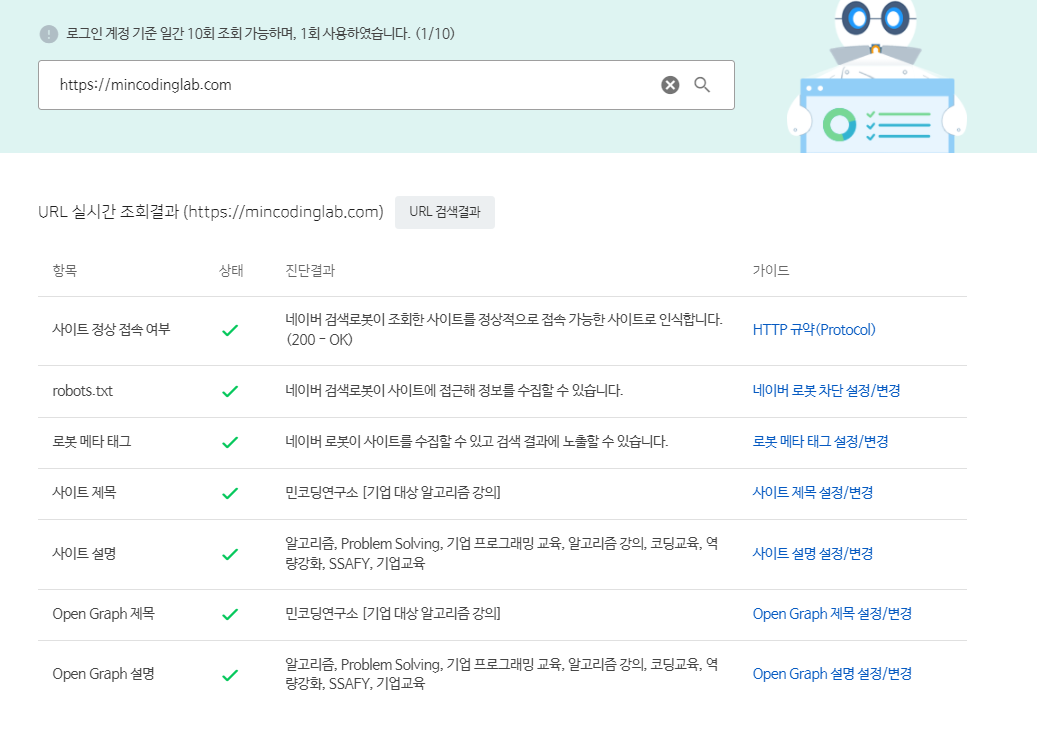The width and height of the screenshot is (1037, 733).
Task: Open HTTP 규약(Protocol) guide link
Action: point(814,329)
